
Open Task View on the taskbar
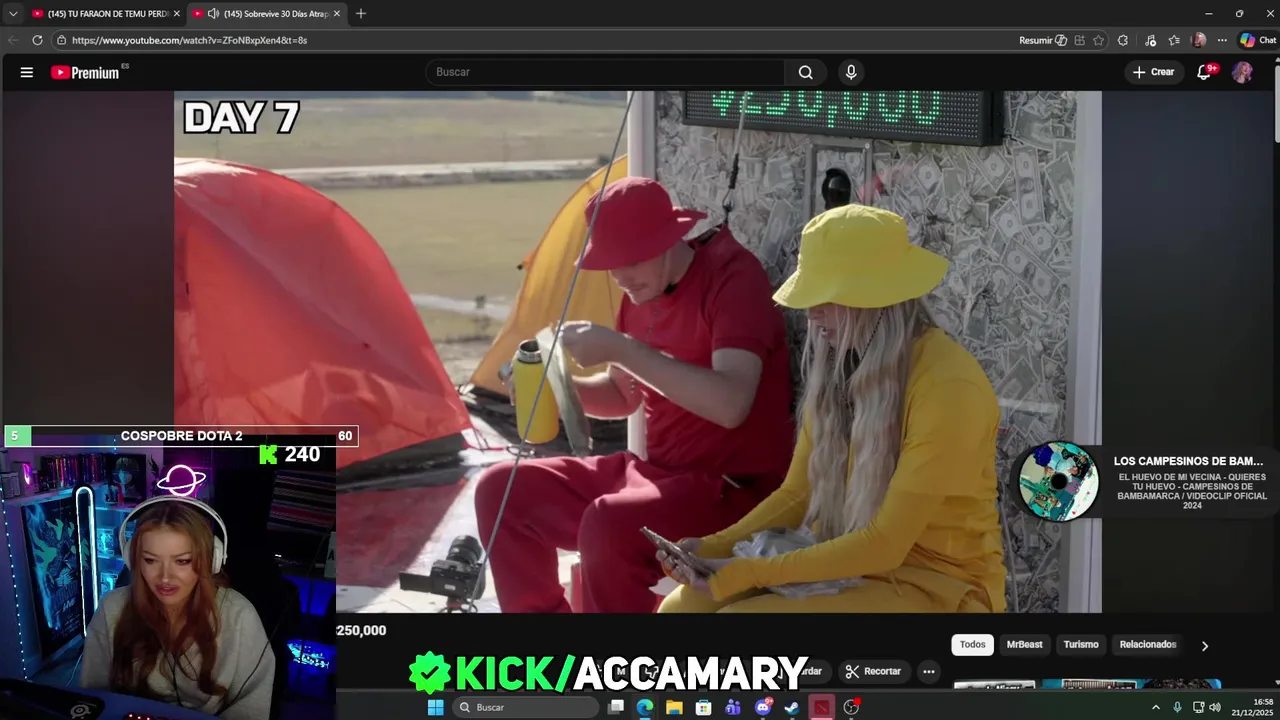616,707
